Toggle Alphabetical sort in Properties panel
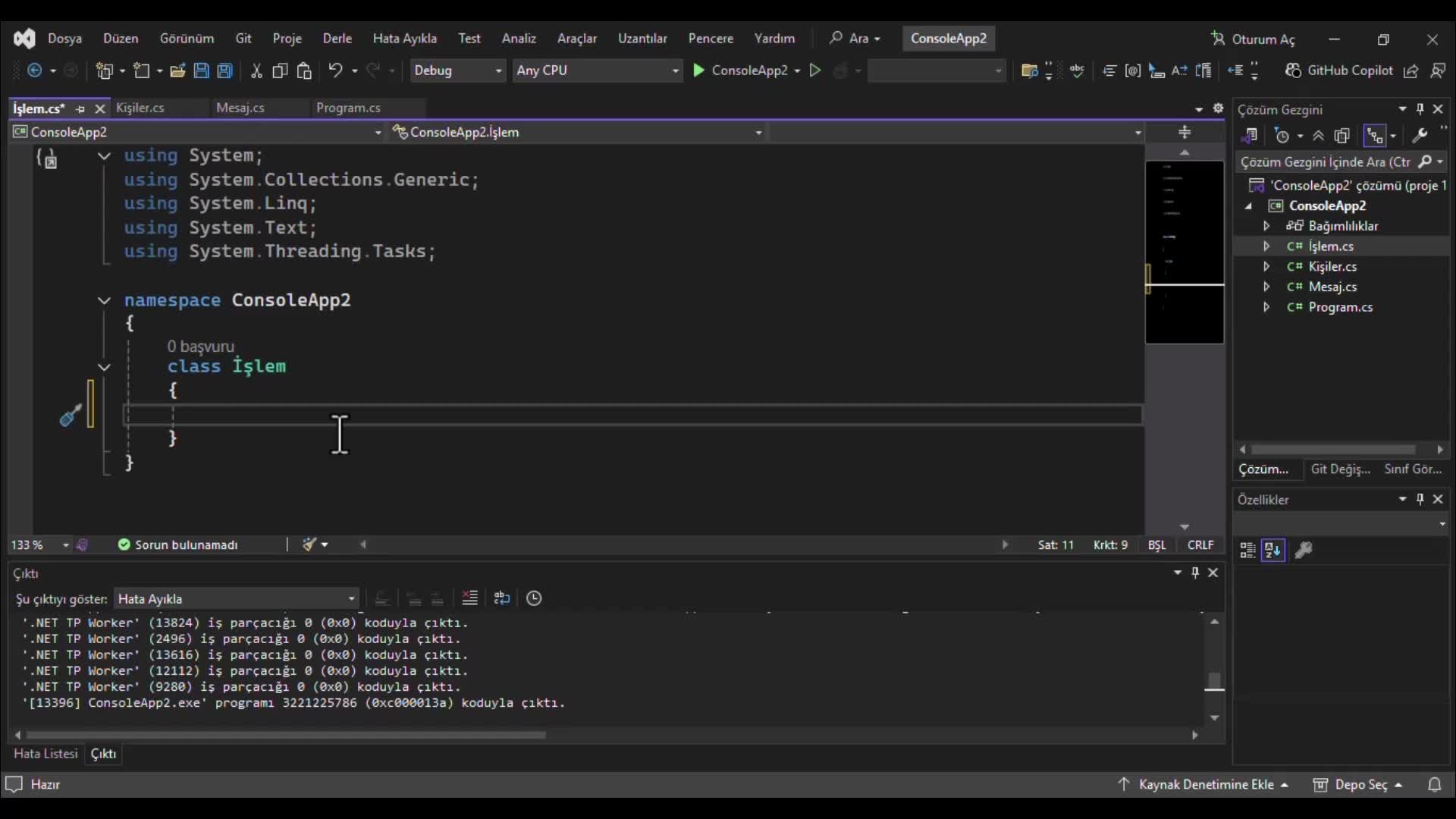The image size is (1456, 819). pos(1273,551)
